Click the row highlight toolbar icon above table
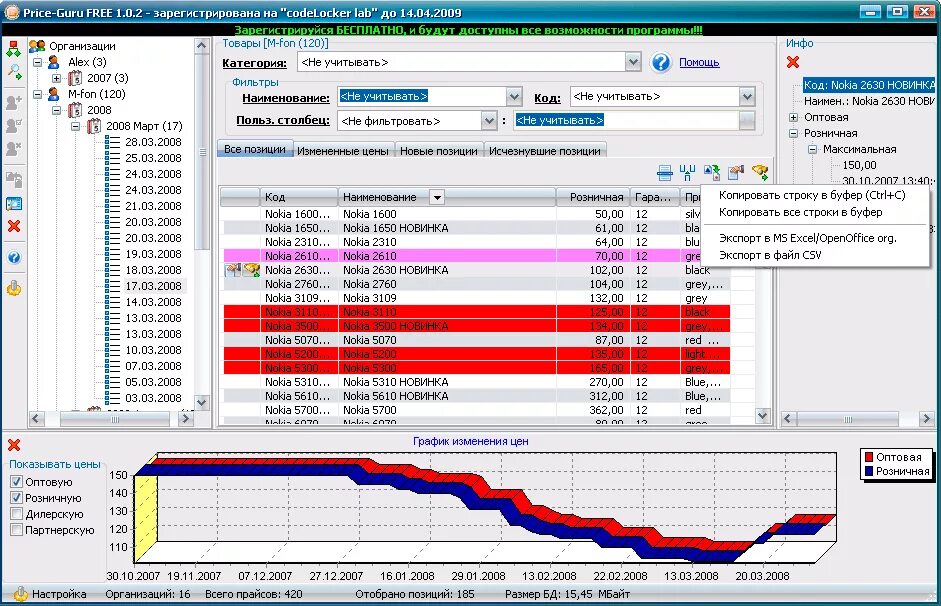Screen dimensions: 941x606 (x=664, y=173)
